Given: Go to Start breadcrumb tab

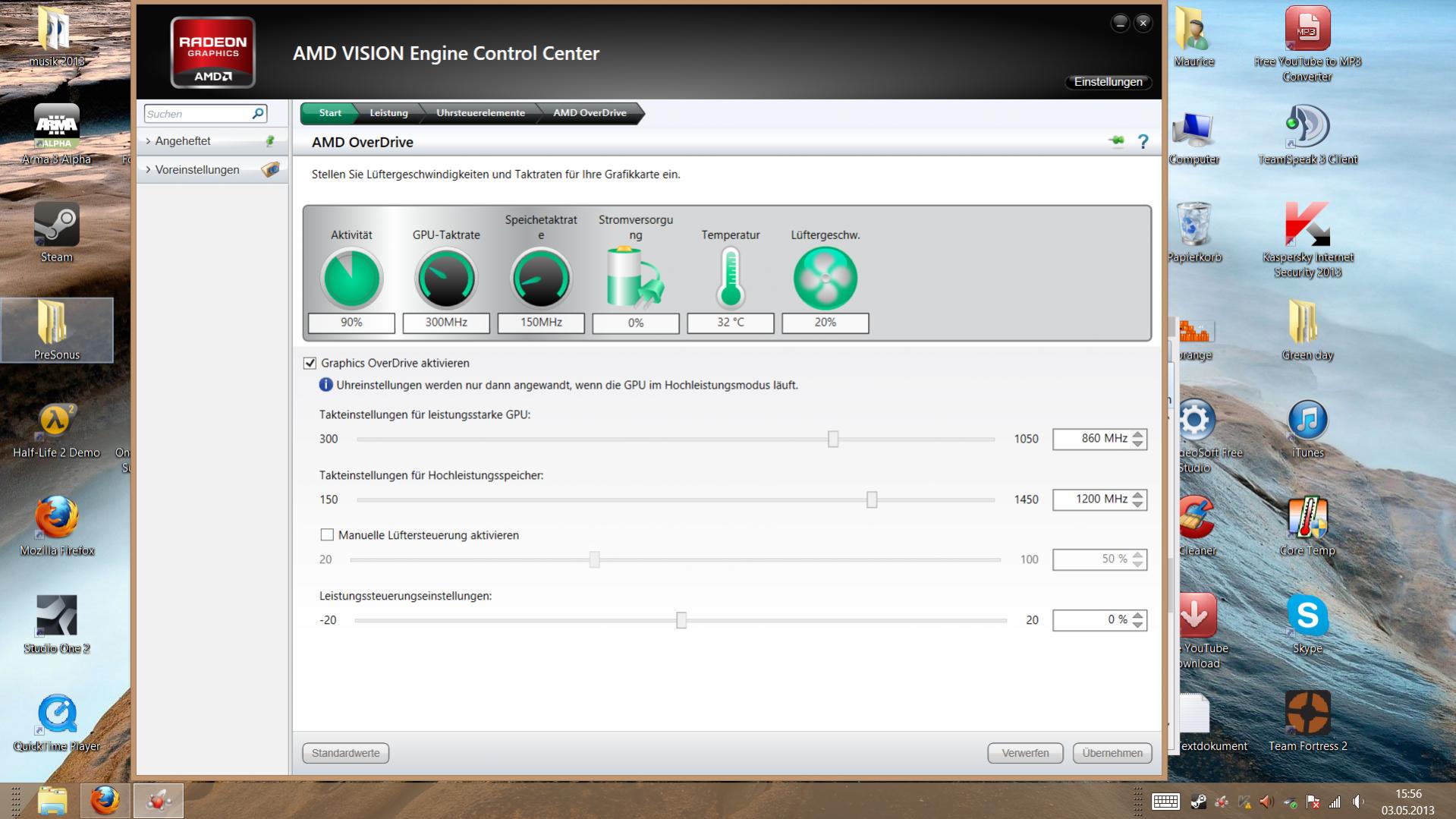Looking at the screenshot, I should click(x=329, y=113).
